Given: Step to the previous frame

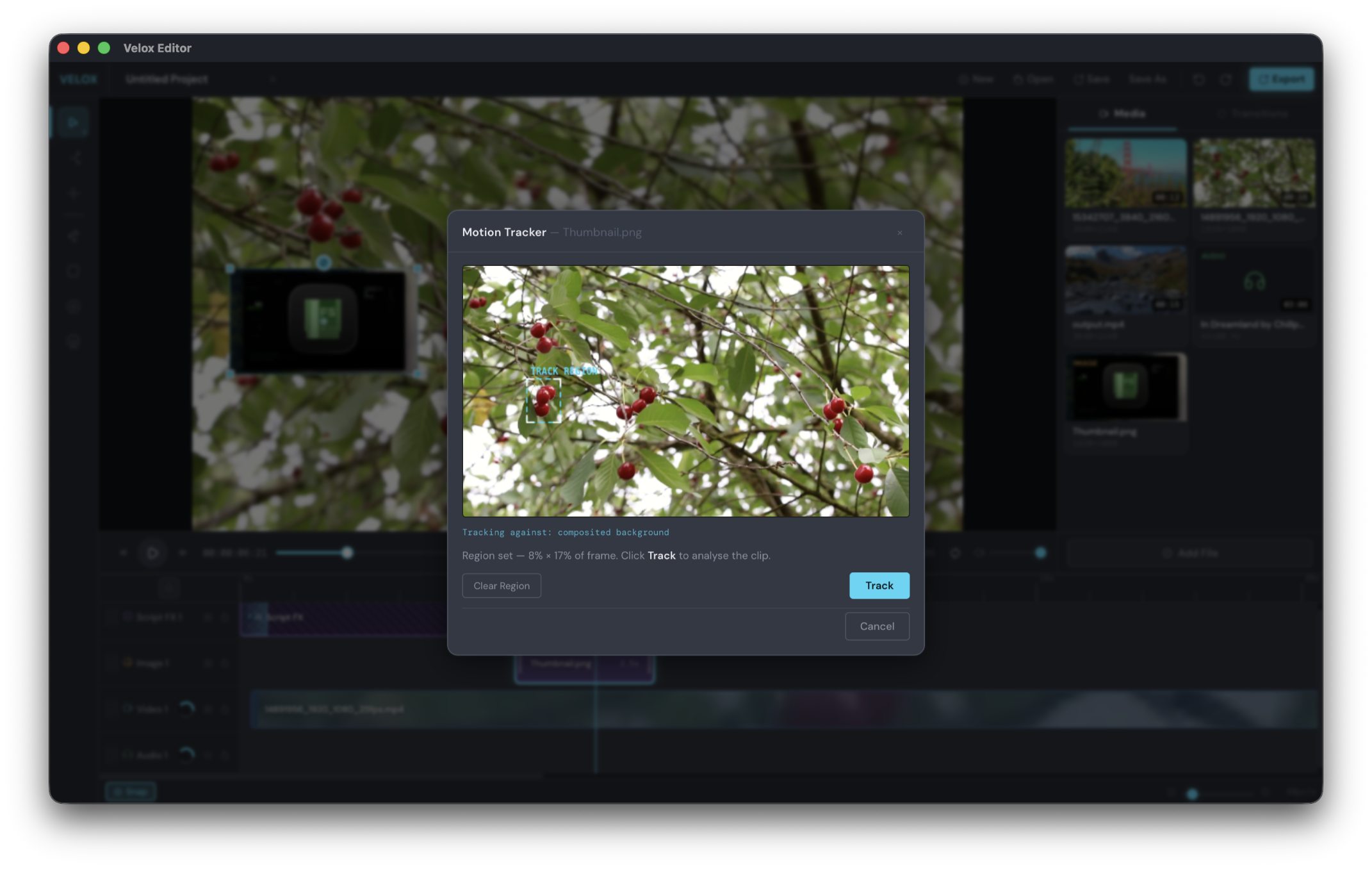Looking at the screenshot, I should tap(124, 552).
